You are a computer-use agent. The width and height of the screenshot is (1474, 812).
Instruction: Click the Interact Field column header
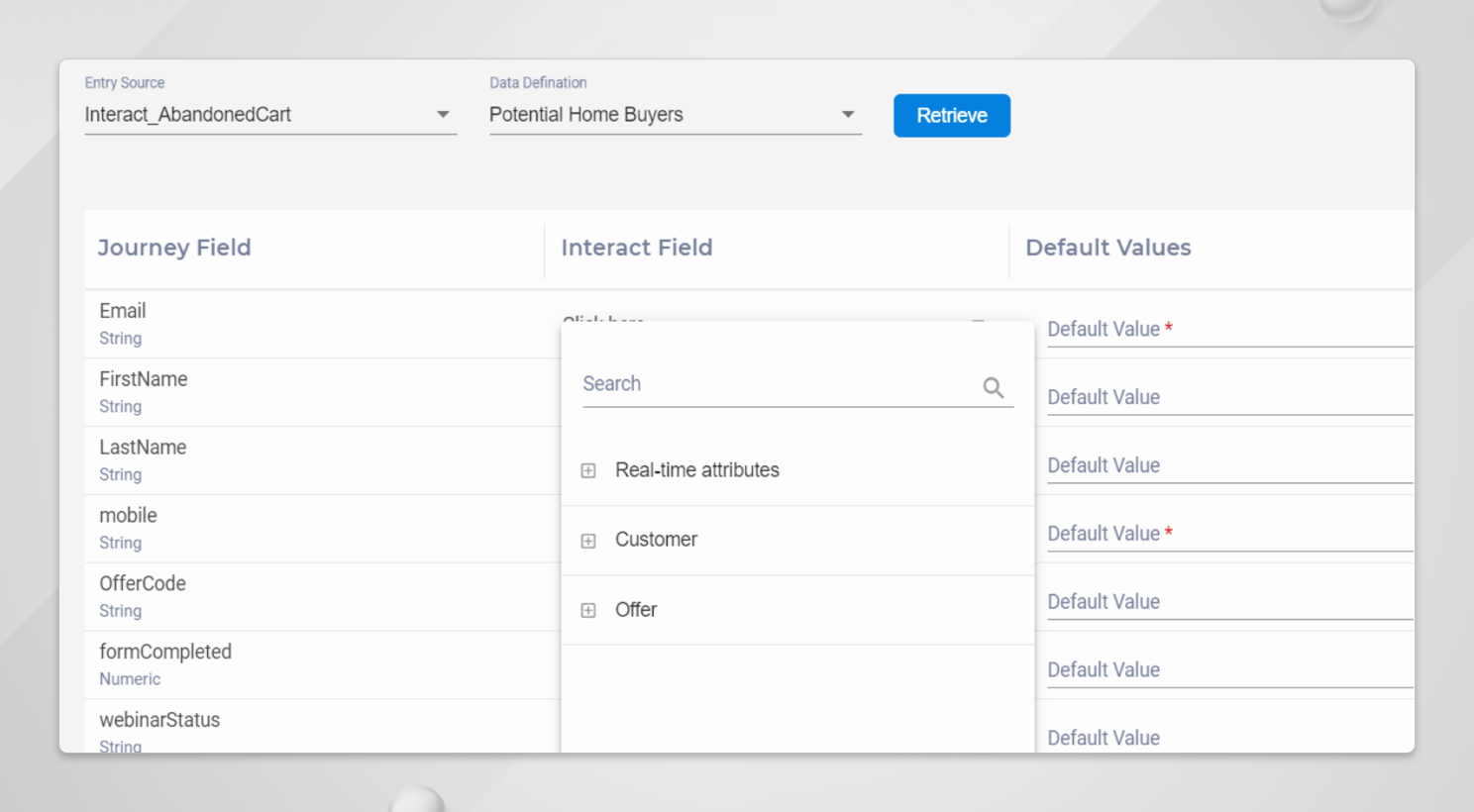(x=637, y=248)
